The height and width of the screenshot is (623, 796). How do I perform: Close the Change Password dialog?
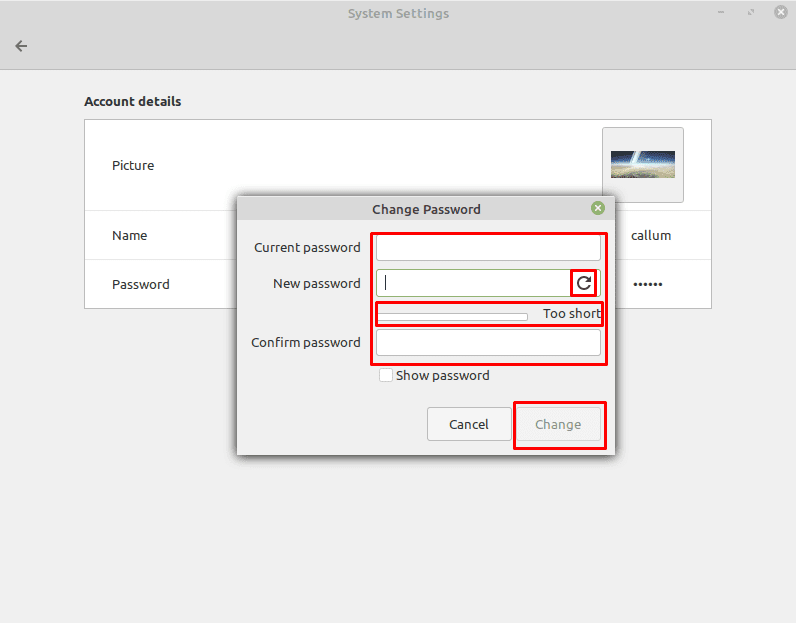pos(598,208)
